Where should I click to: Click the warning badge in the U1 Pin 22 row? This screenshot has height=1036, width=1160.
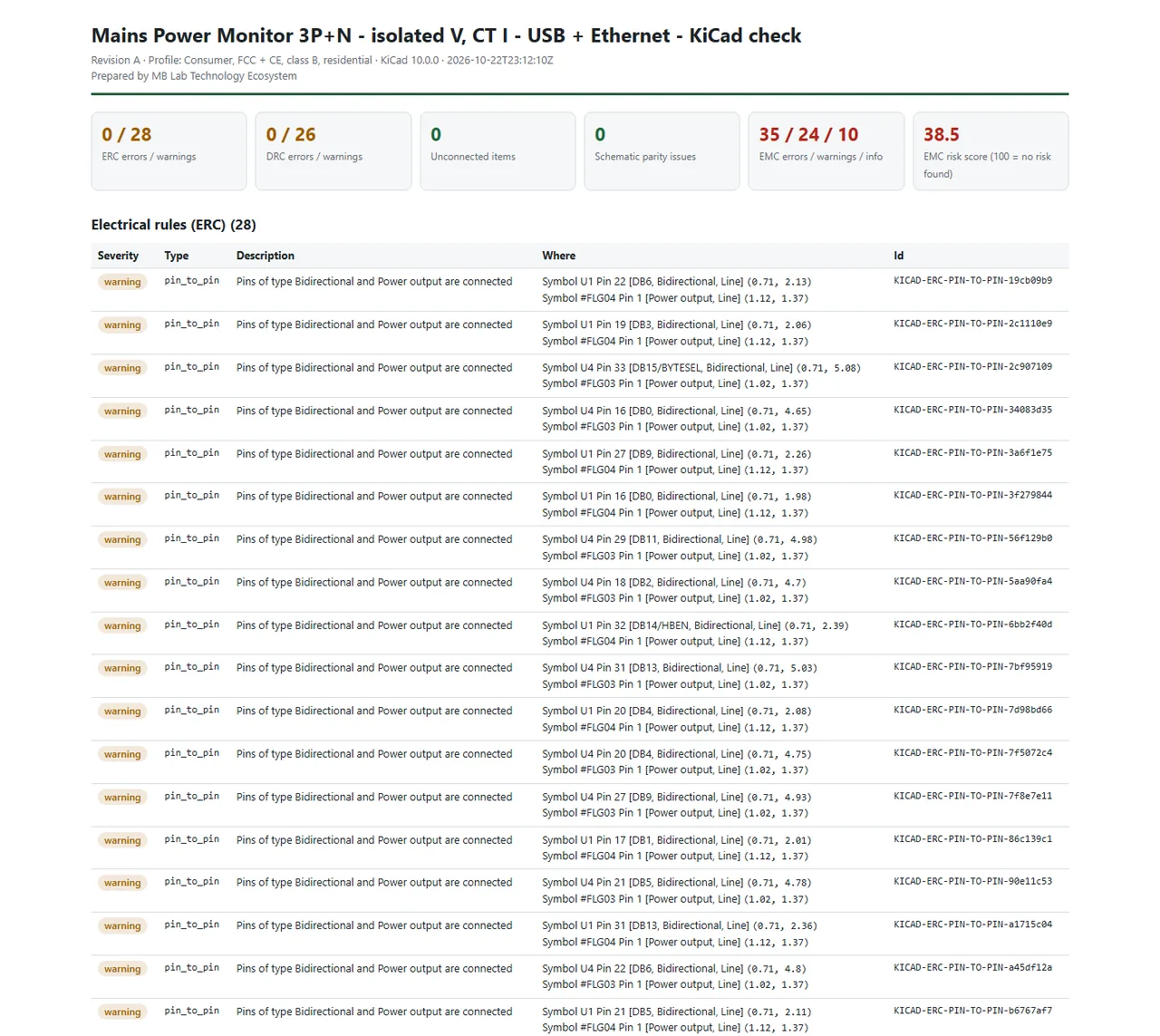point(122,282)
